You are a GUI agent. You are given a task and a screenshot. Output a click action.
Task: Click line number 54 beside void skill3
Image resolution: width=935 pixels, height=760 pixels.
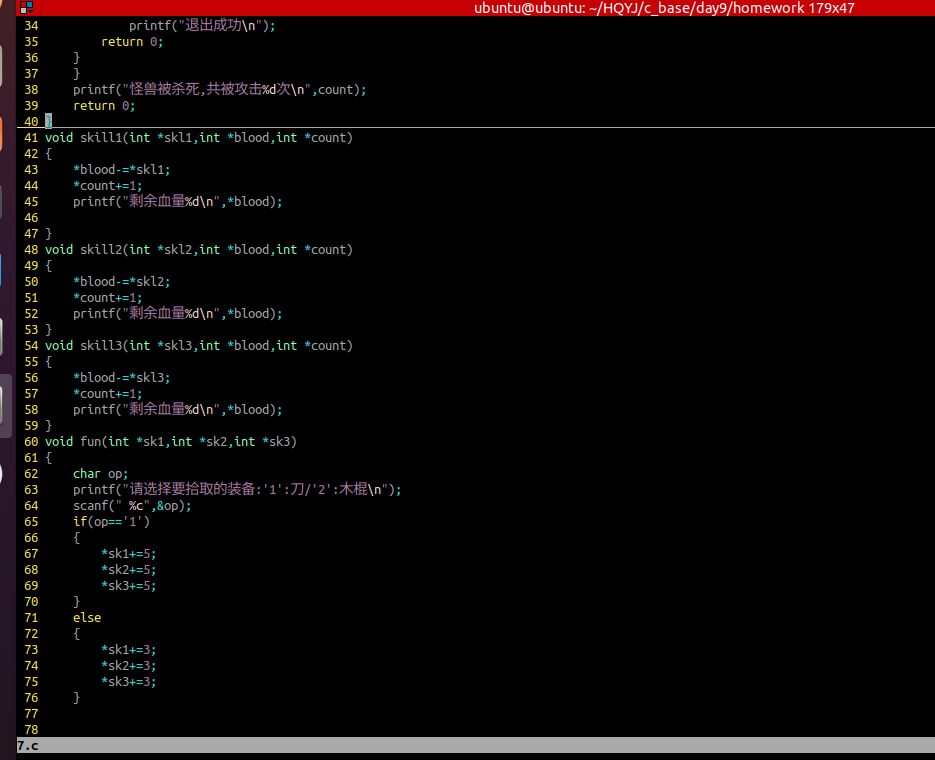point(30,345)
